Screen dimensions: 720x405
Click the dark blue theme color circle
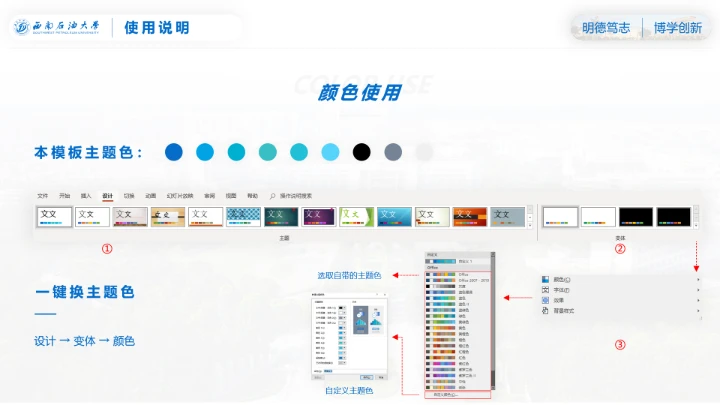(174, 152)
